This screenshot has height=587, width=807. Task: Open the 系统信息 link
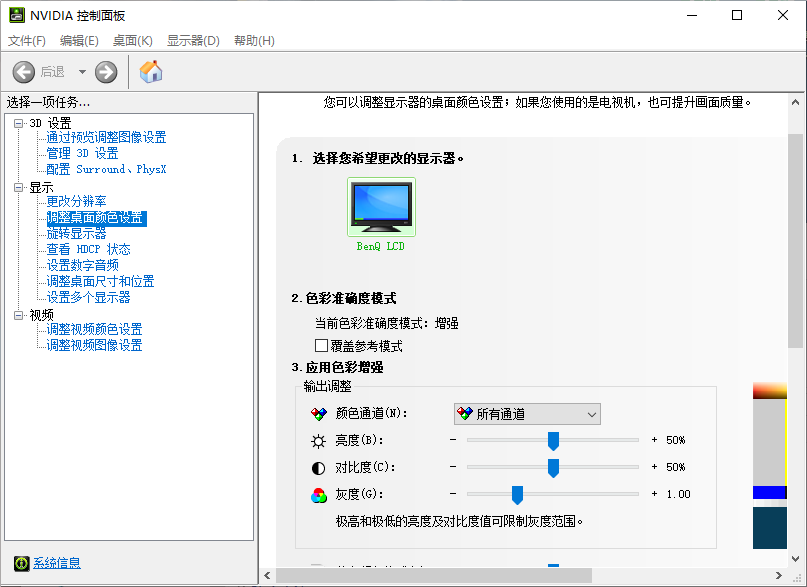point(57,563)
